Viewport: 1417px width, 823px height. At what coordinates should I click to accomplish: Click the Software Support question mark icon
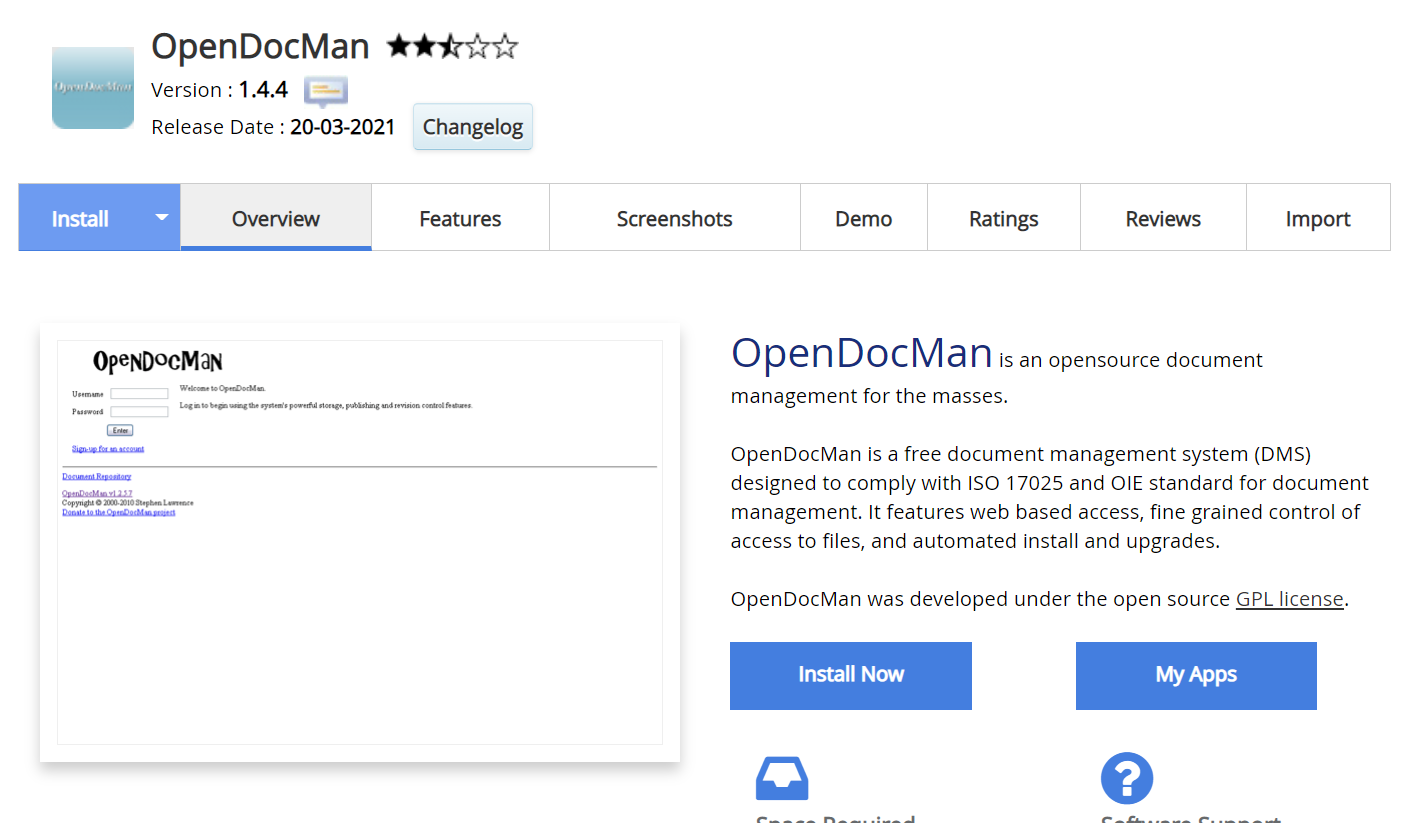point(1127,778)
